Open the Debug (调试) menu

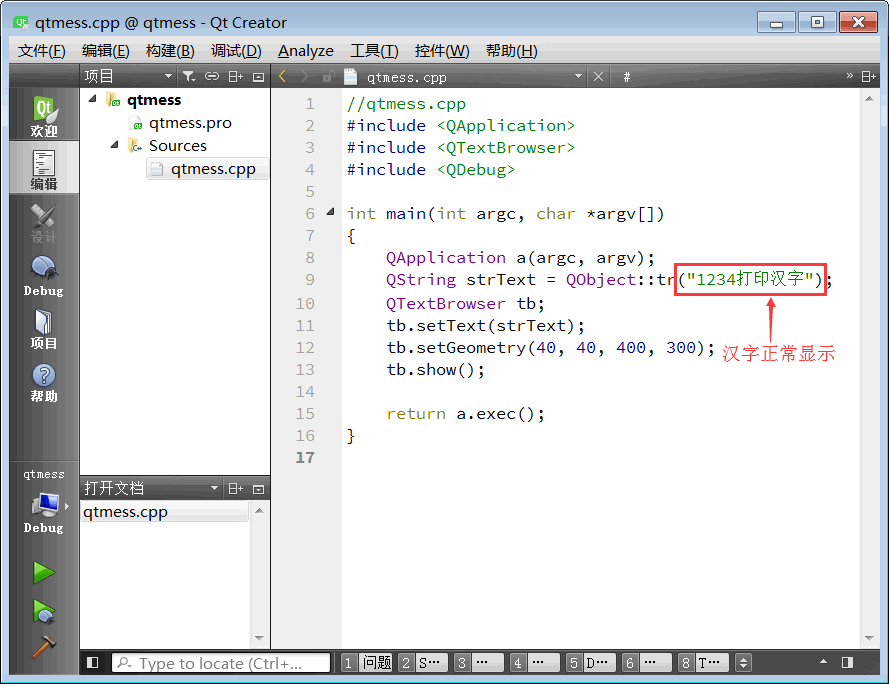tap(236, 51)
